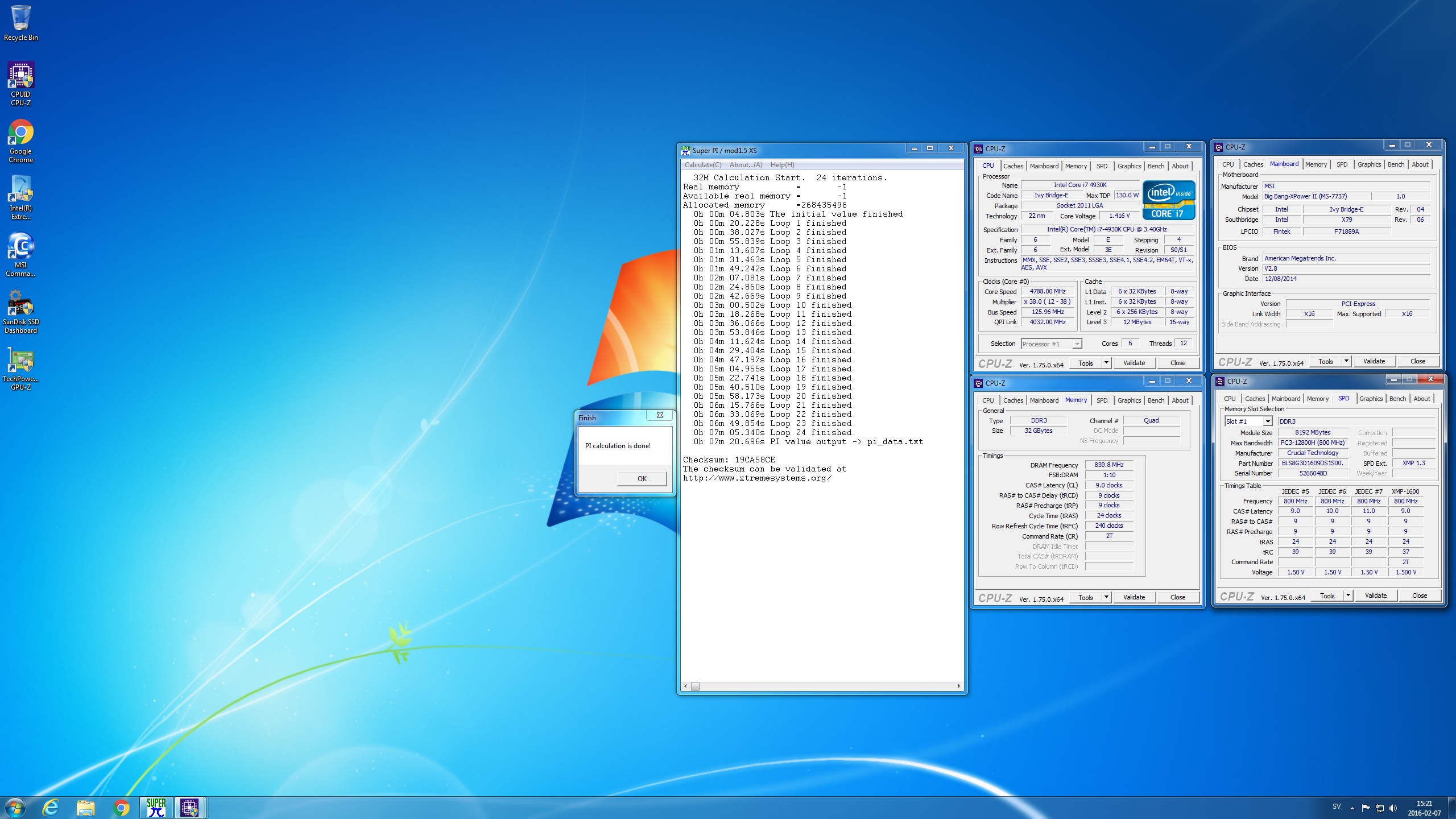Expand Tools dropdown arrow in CPU window
Screen dimensions: 1456x819
[x=1106, y=363]
